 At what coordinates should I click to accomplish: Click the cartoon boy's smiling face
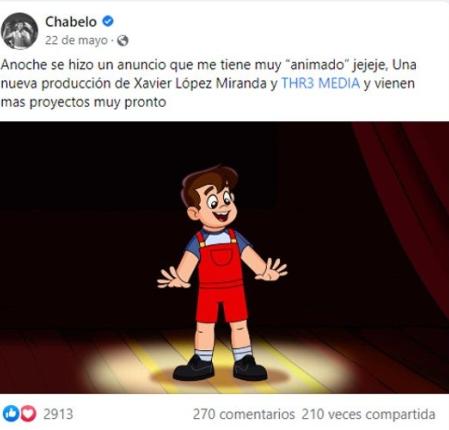[x=218, y=206]
